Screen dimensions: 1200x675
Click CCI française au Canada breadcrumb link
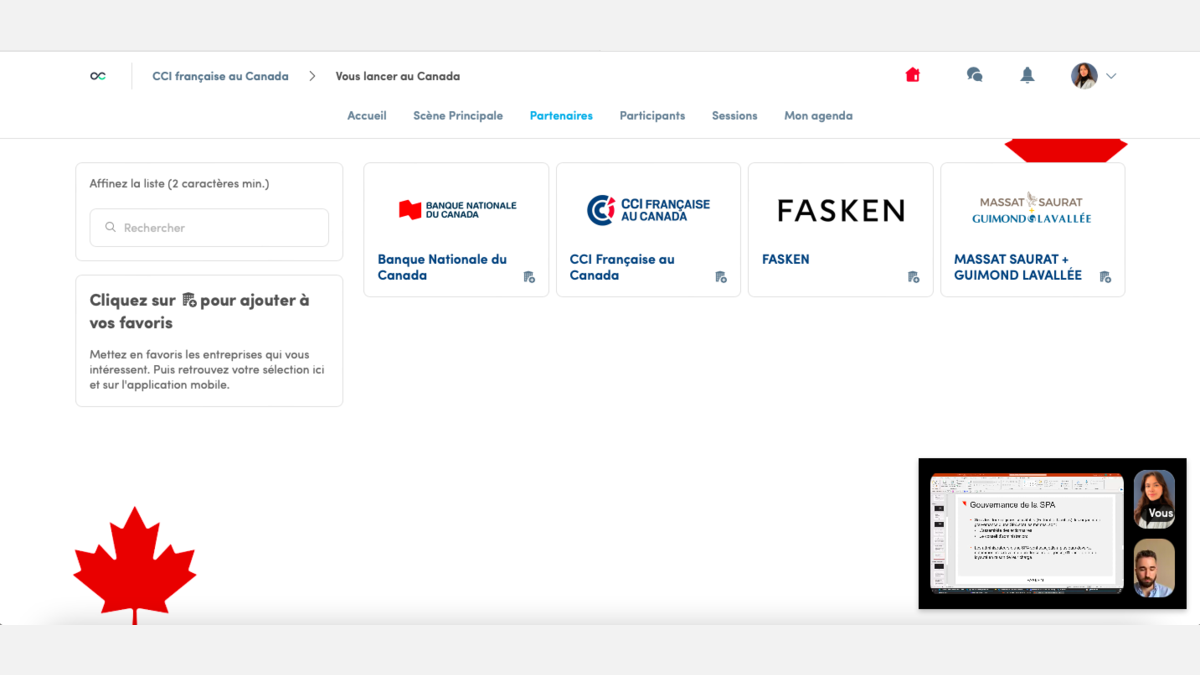pos(220,76)
